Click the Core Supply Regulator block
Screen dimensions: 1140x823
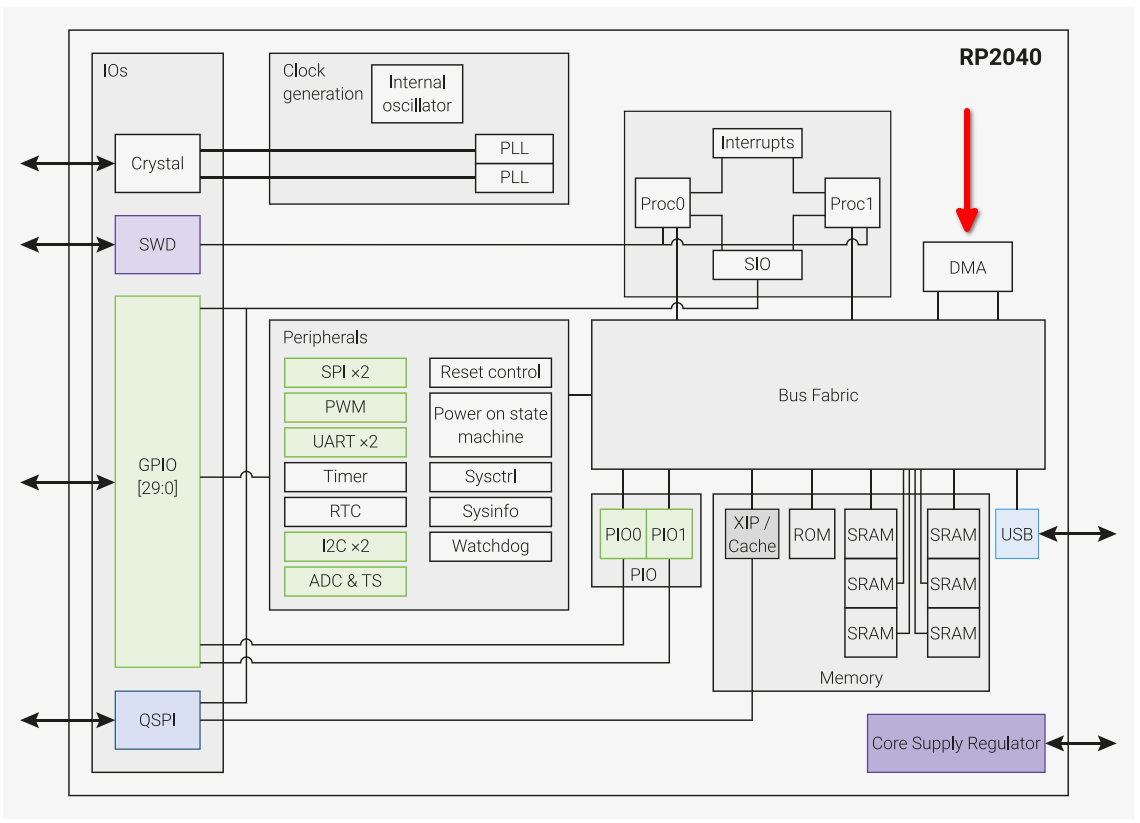pyautogui.click(x=955, y=743)
